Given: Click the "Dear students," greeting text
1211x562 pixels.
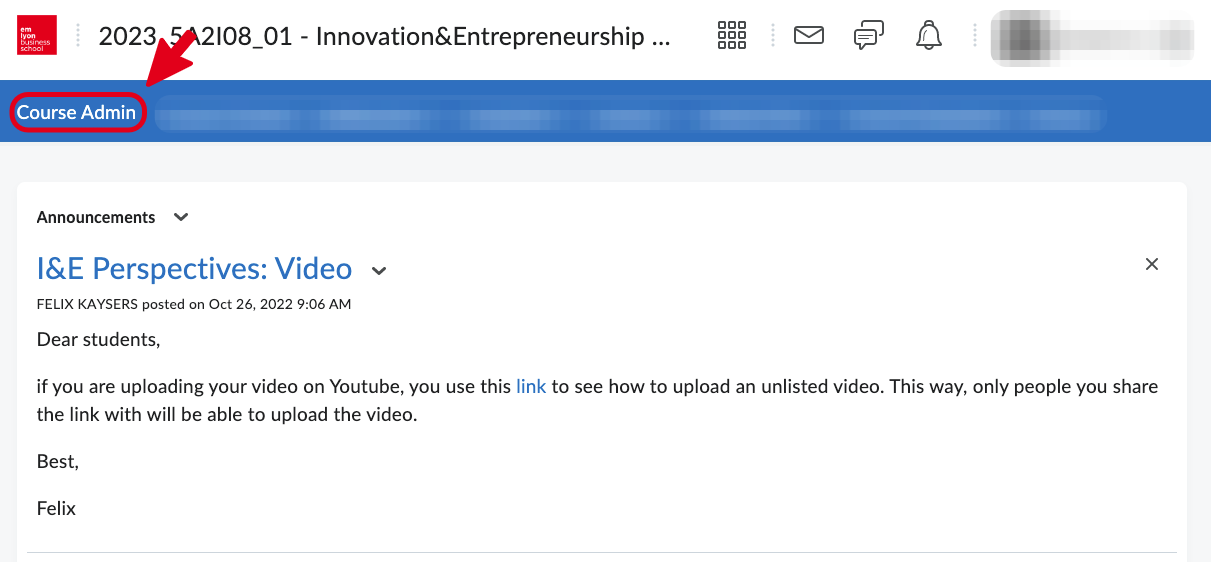Looking at the screenshot, I should 98,339.
